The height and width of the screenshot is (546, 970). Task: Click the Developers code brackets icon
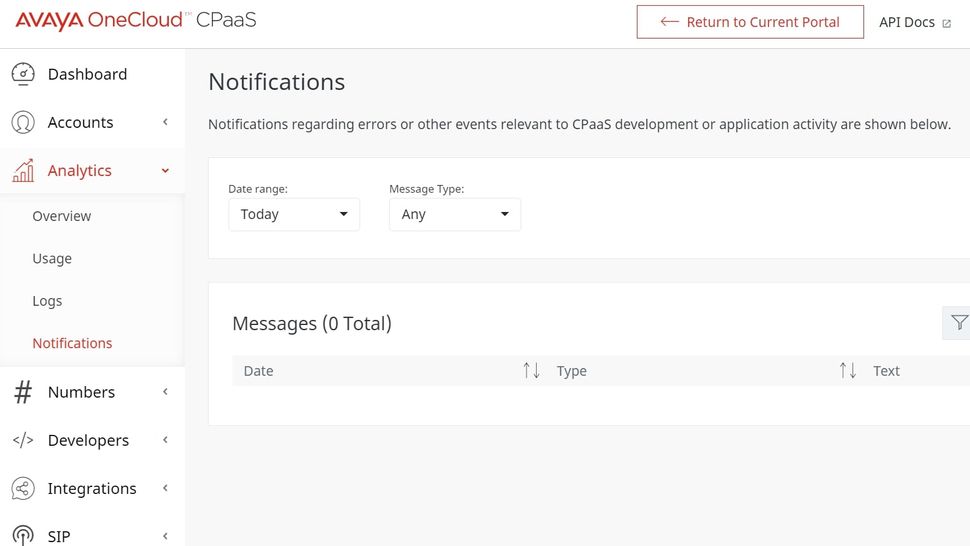pos(23,440)
